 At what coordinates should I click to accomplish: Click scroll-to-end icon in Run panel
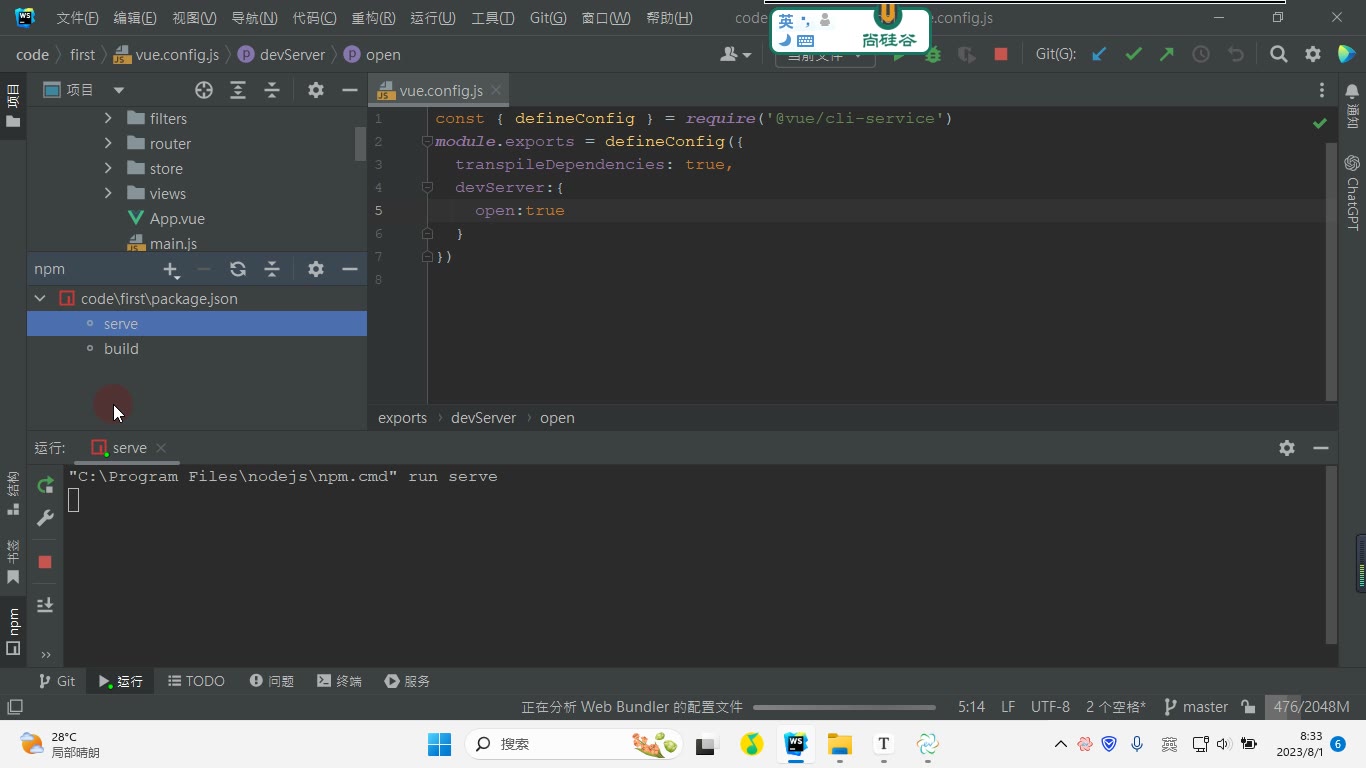45,605
